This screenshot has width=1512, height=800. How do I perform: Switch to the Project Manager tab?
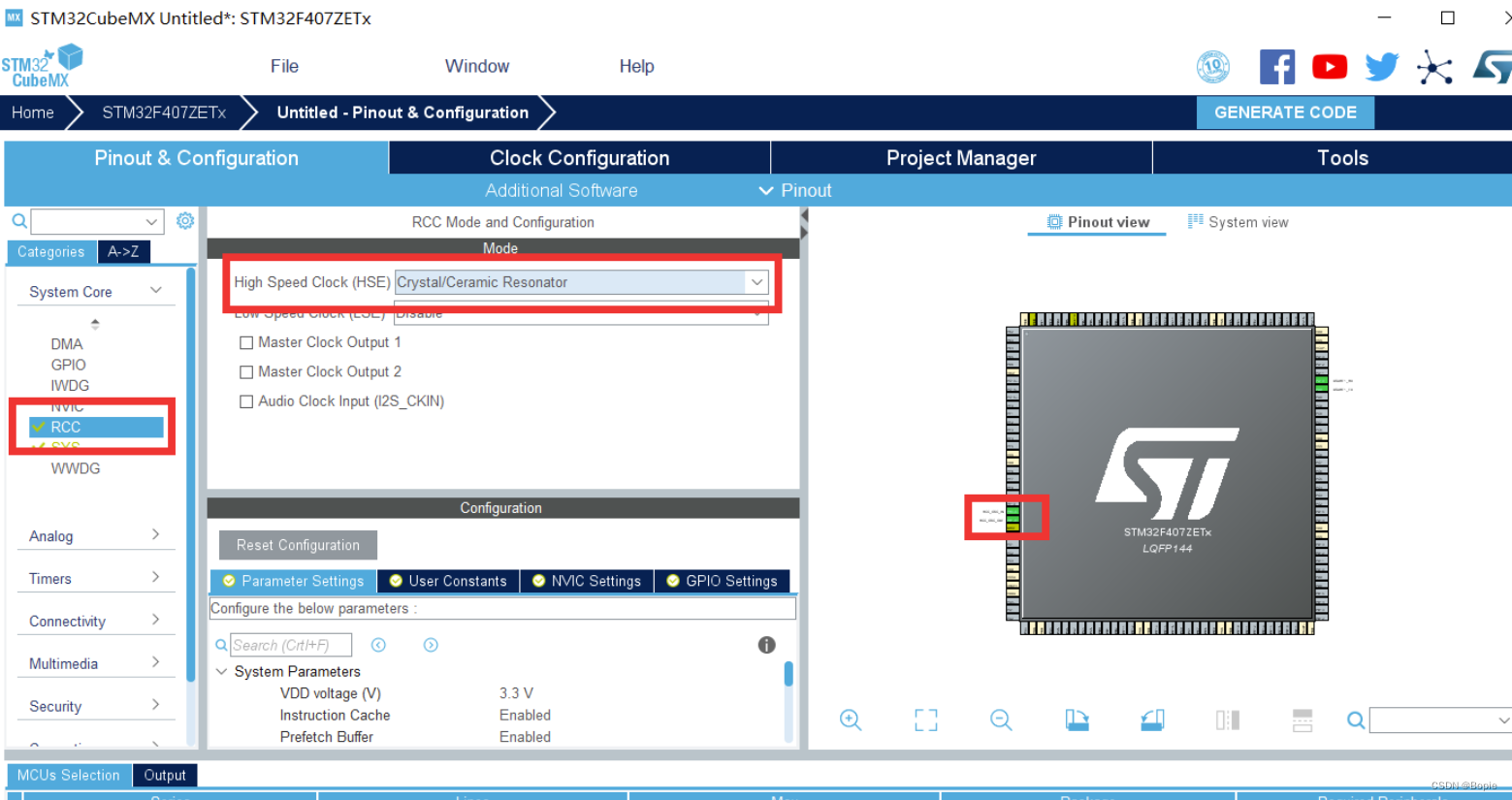(961, 158)
